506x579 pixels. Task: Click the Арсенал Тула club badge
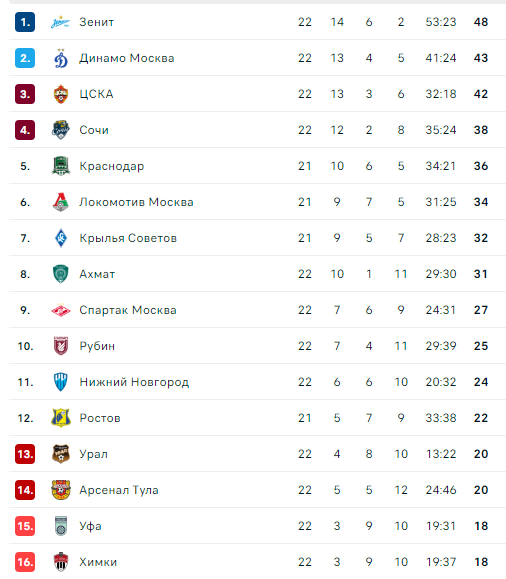(x=61, y=490)
